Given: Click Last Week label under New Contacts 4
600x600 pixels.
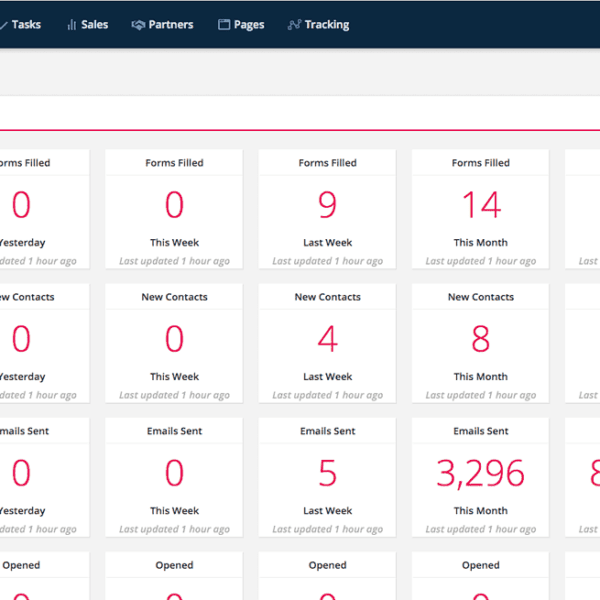Looking at the screenshot, I should coord(328,377).
